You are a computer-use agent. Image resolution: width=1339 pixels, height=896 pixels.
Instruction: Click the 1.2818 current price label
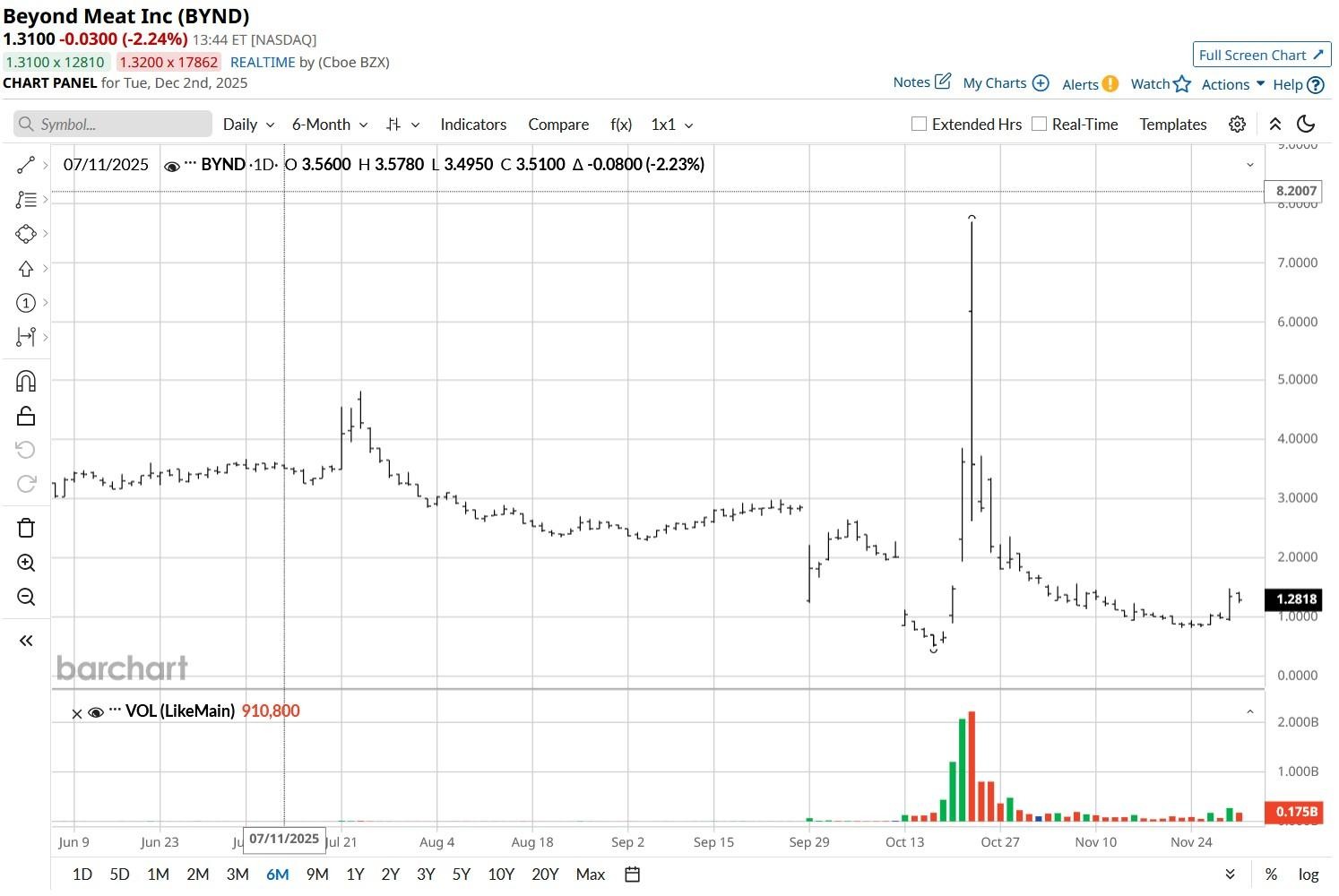pos(1292,599)
